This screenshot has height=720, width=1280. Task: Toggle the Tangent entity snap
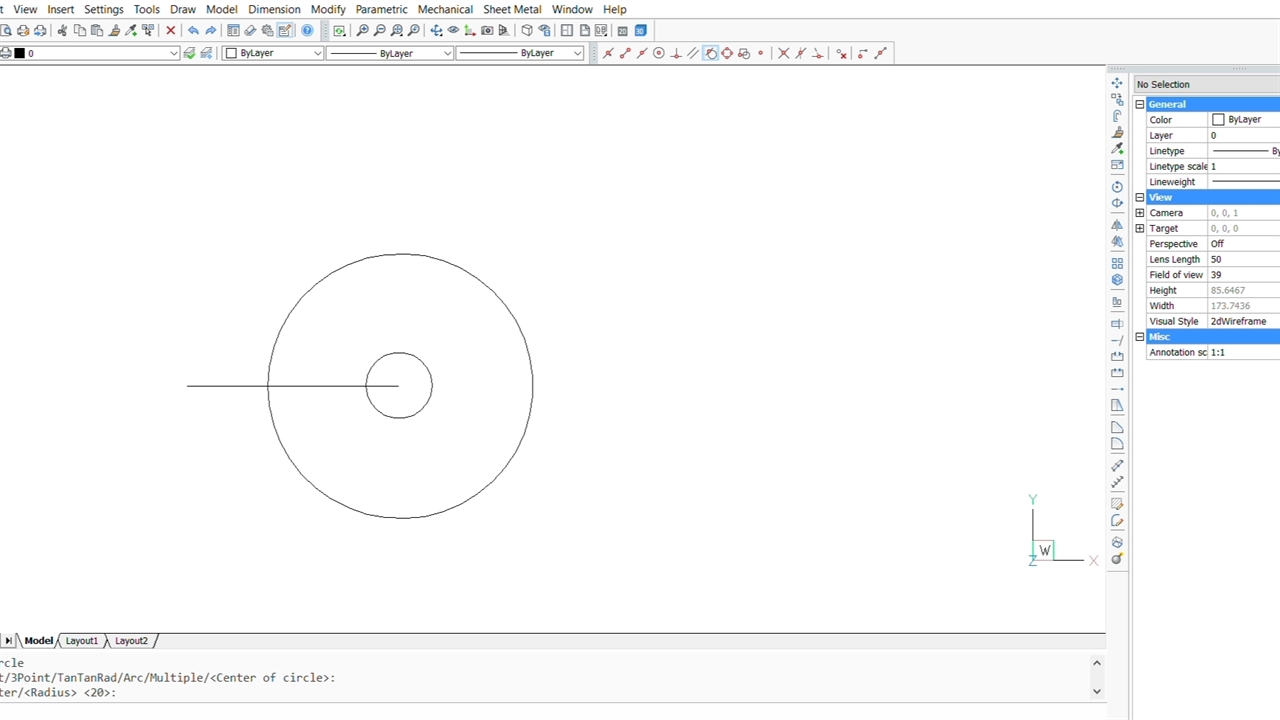pyautogui.click(x=710, y=53)
